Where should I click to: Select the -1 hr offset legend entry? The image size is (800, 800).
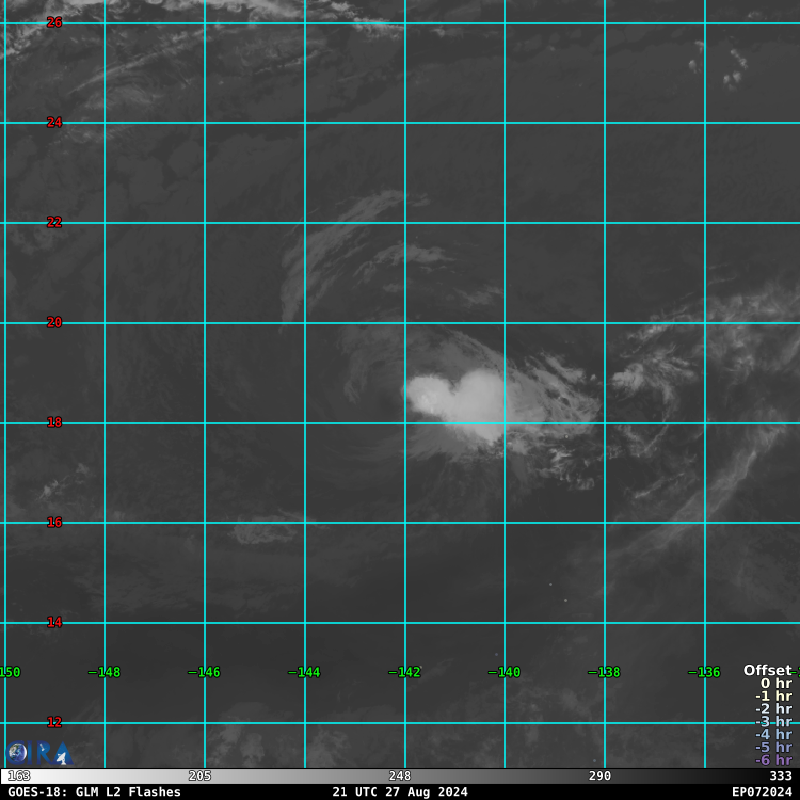pos(772,696)
